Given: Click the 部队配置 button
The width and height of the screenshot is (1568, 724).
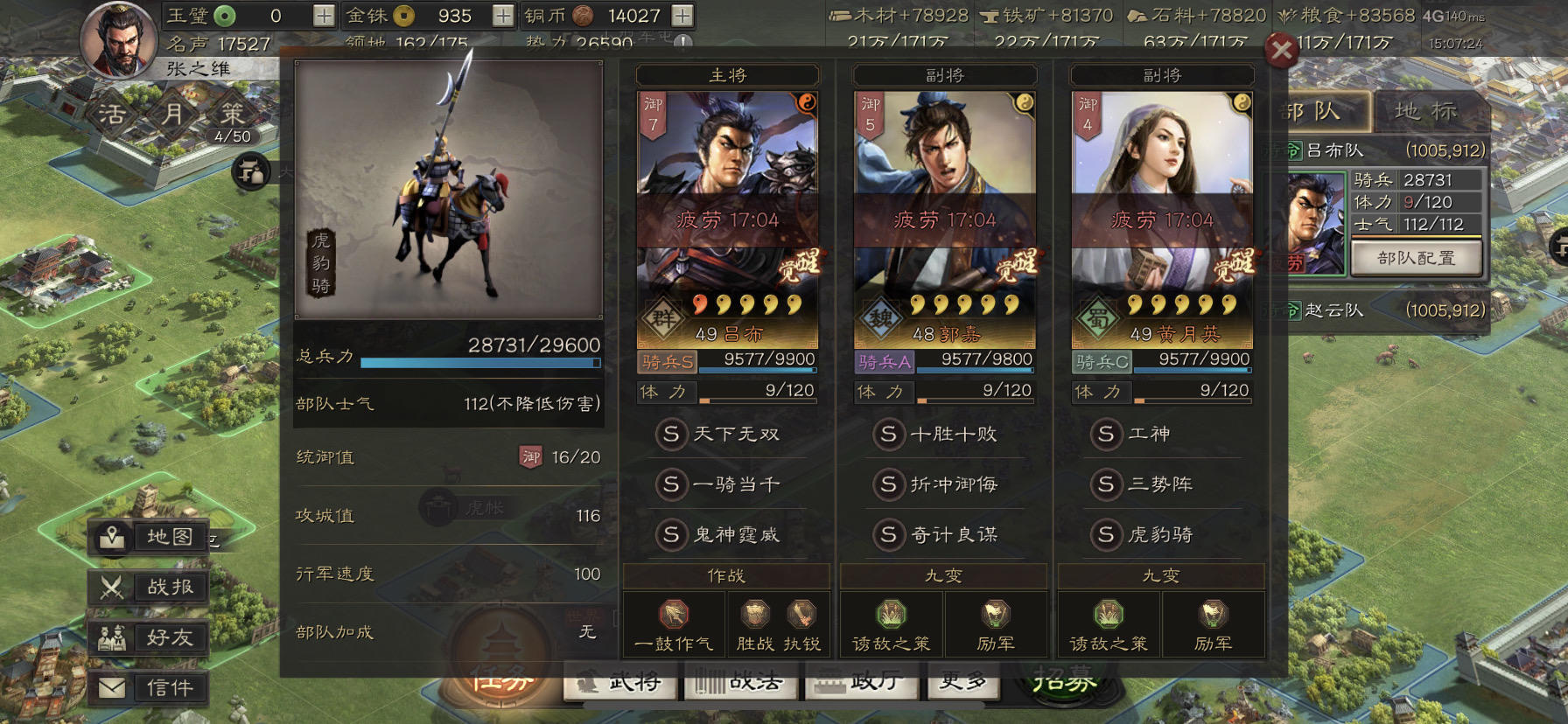Looking at the screenshot, I should coord(1417,258).
